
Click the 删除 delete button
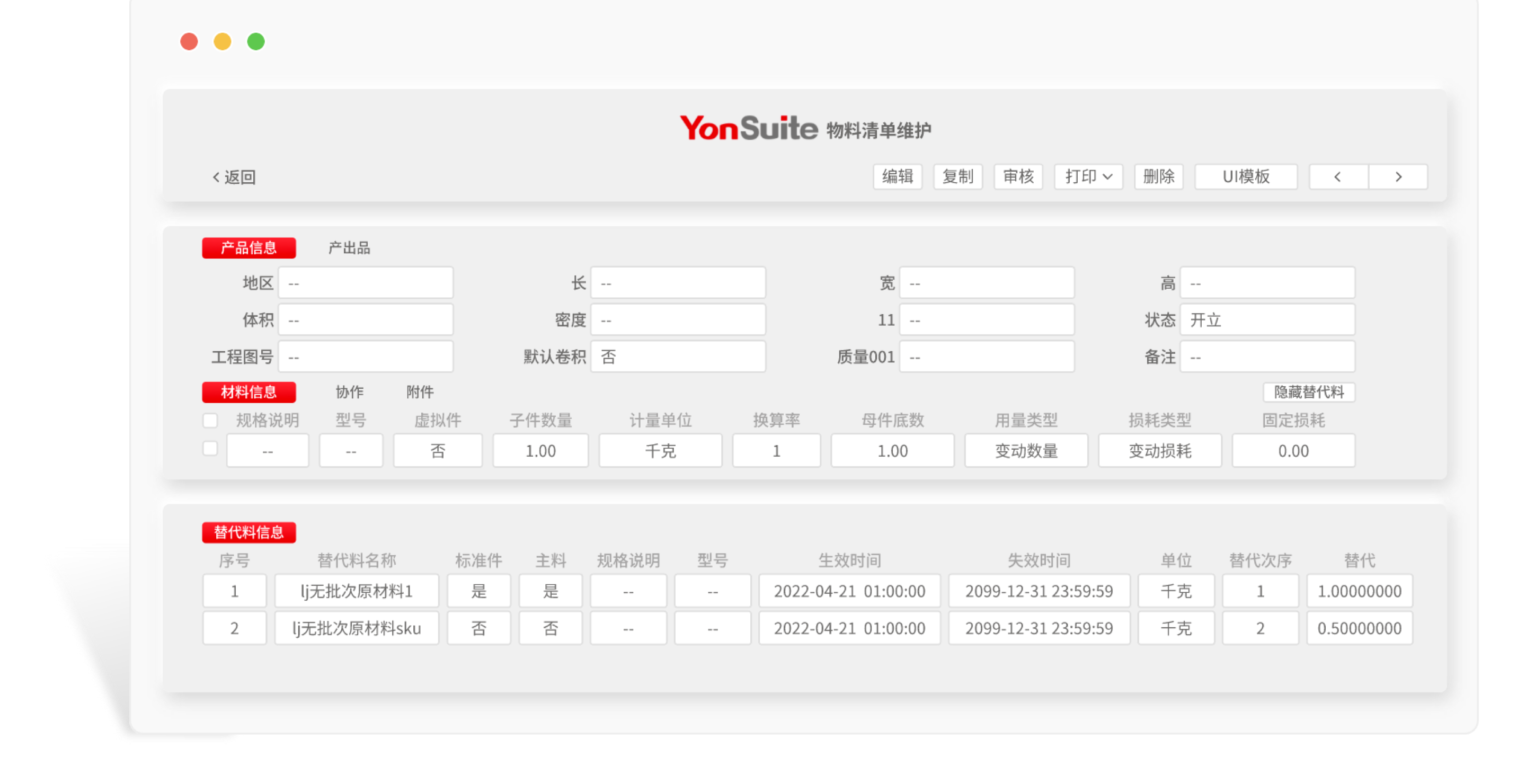(1158, 176)
